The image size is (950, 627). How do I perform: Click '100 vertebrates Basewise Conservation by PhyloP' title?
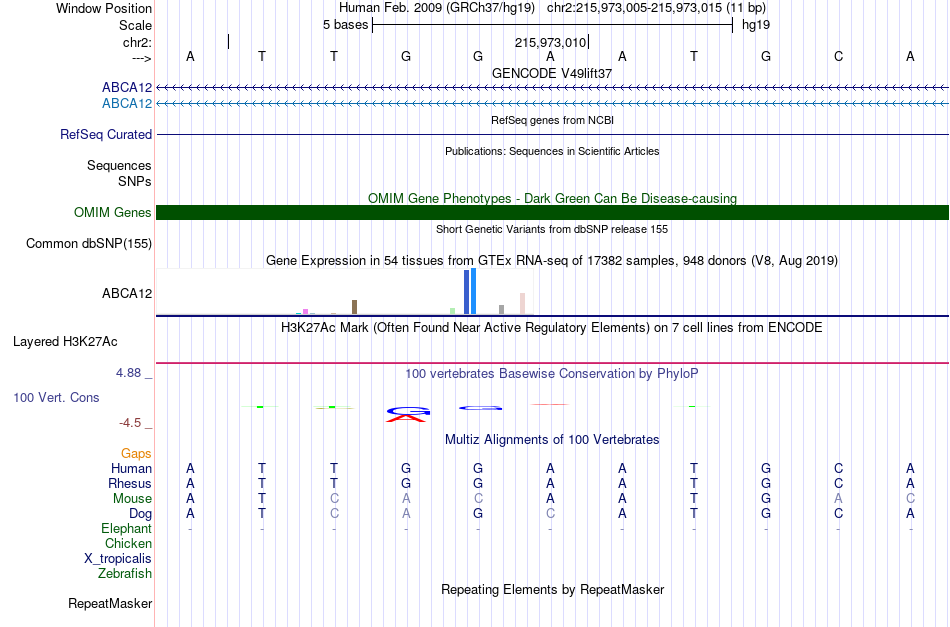point(552,373)
